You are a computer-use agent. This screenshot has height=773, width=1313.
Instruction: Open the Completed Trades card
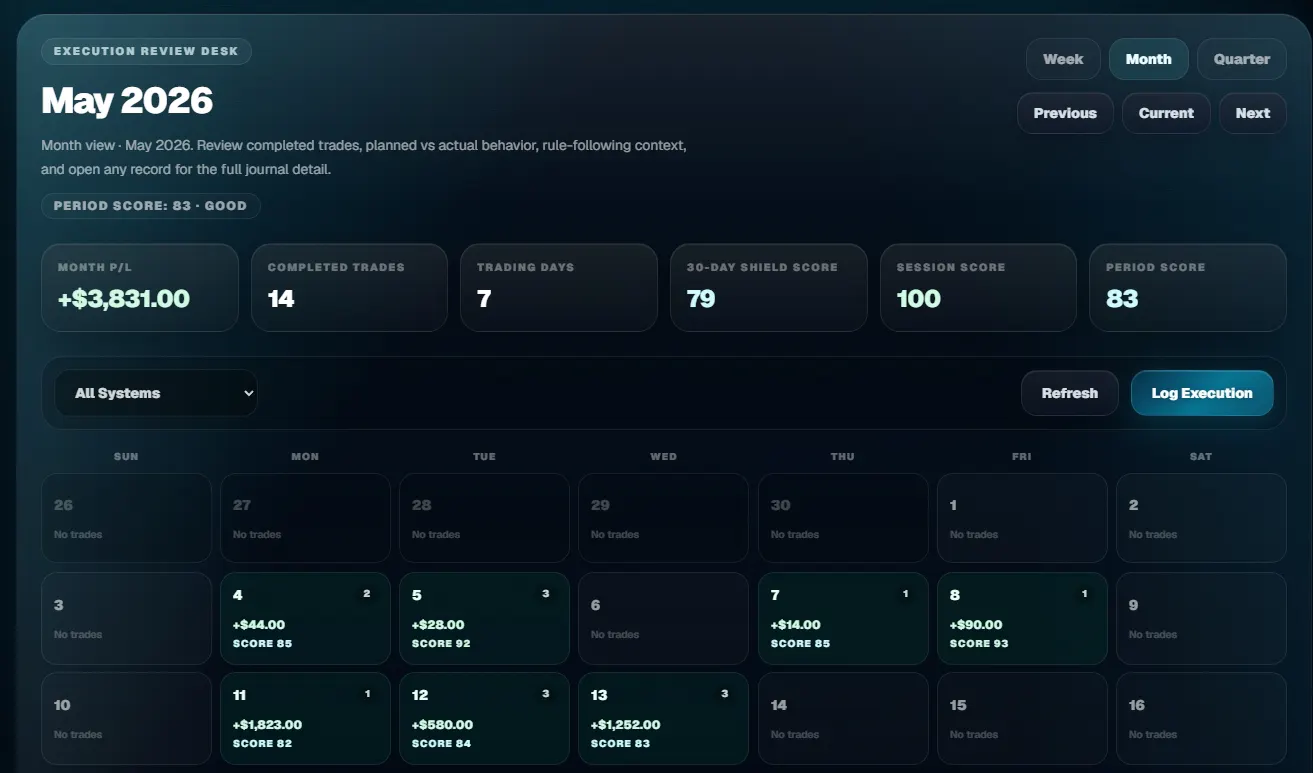coord(349,288)
